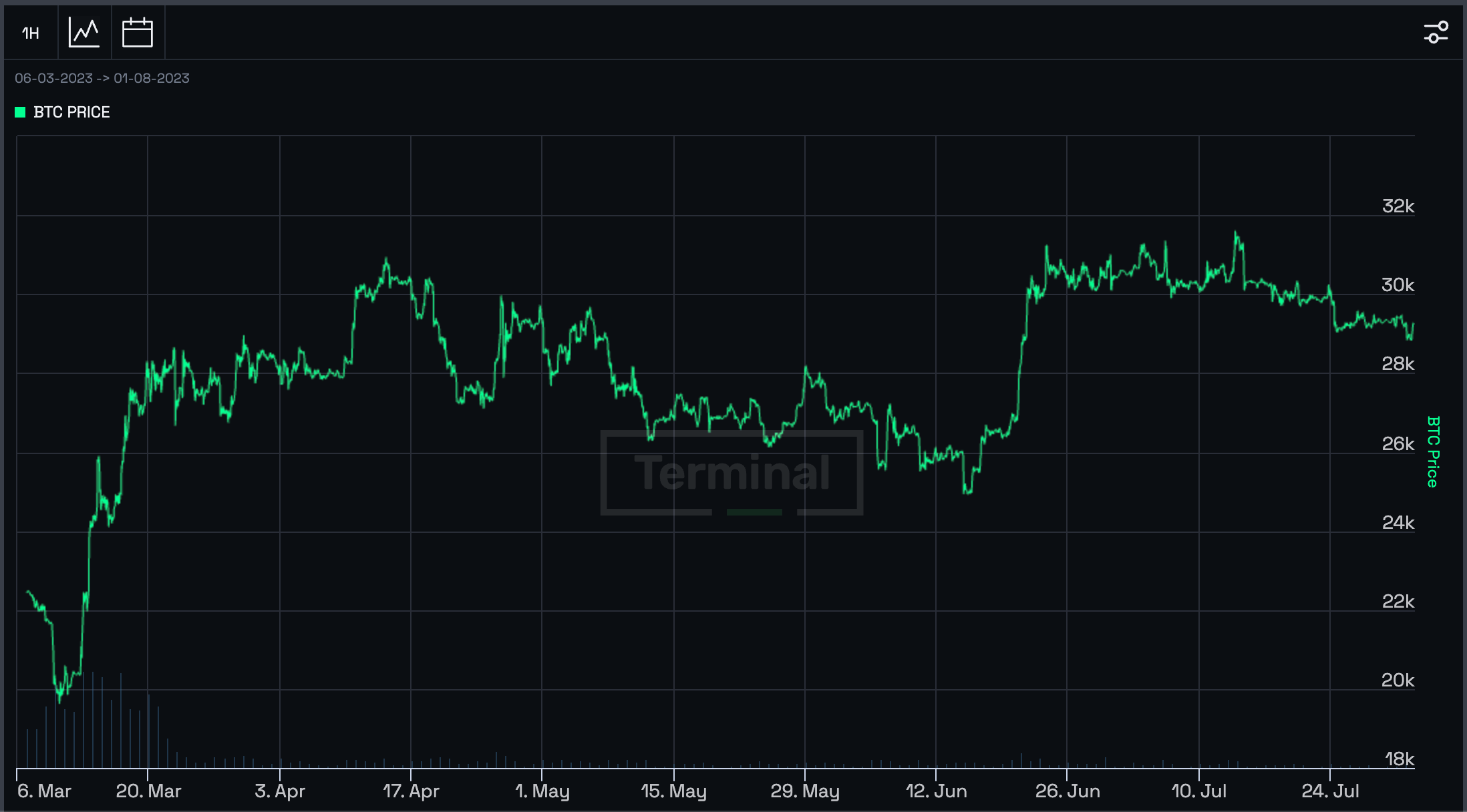
Task: Click the 24k y-axis label
Action: [1398, 522]
